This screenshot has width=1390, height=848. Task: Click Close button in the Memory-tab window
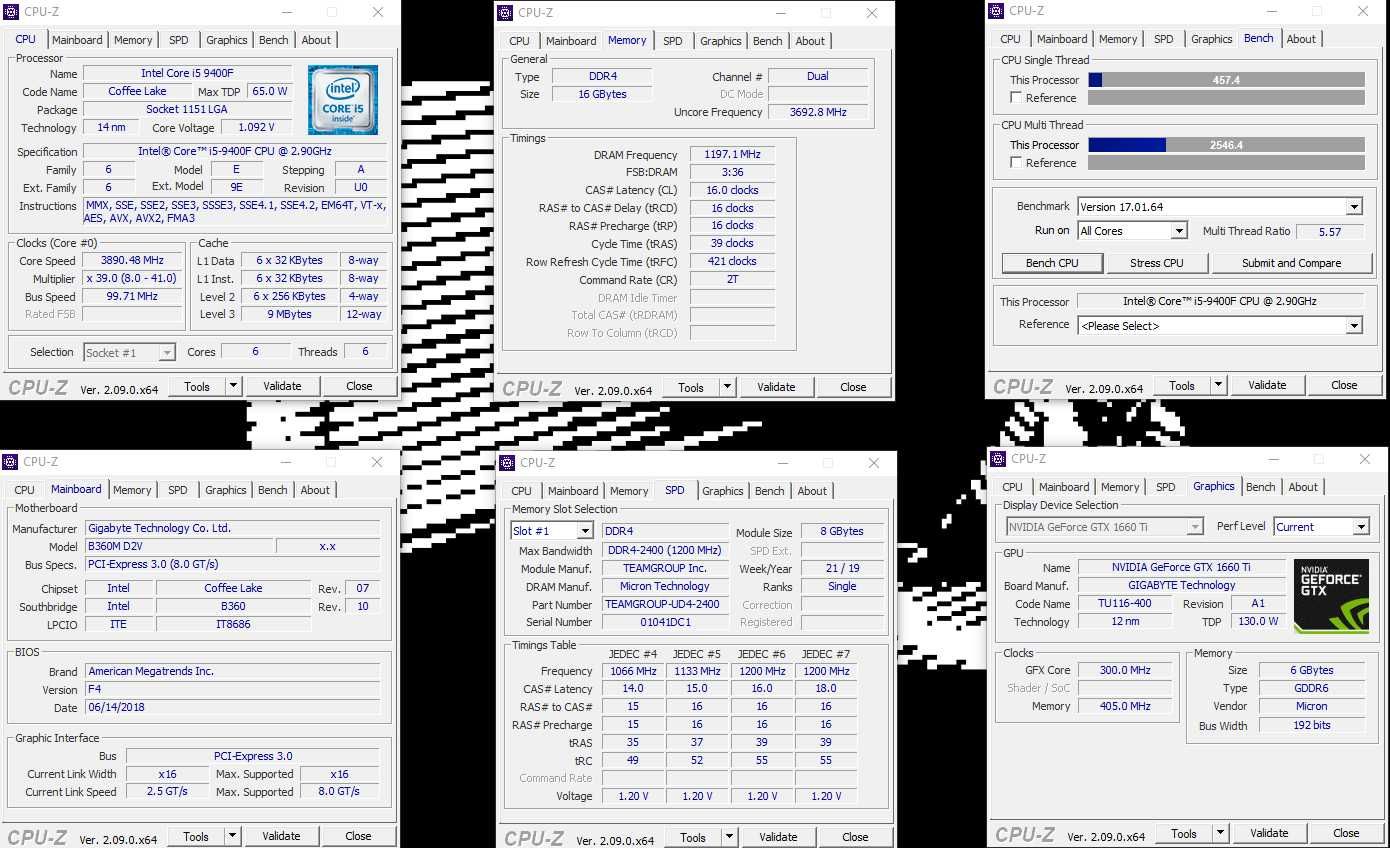[x=853, y=387]
